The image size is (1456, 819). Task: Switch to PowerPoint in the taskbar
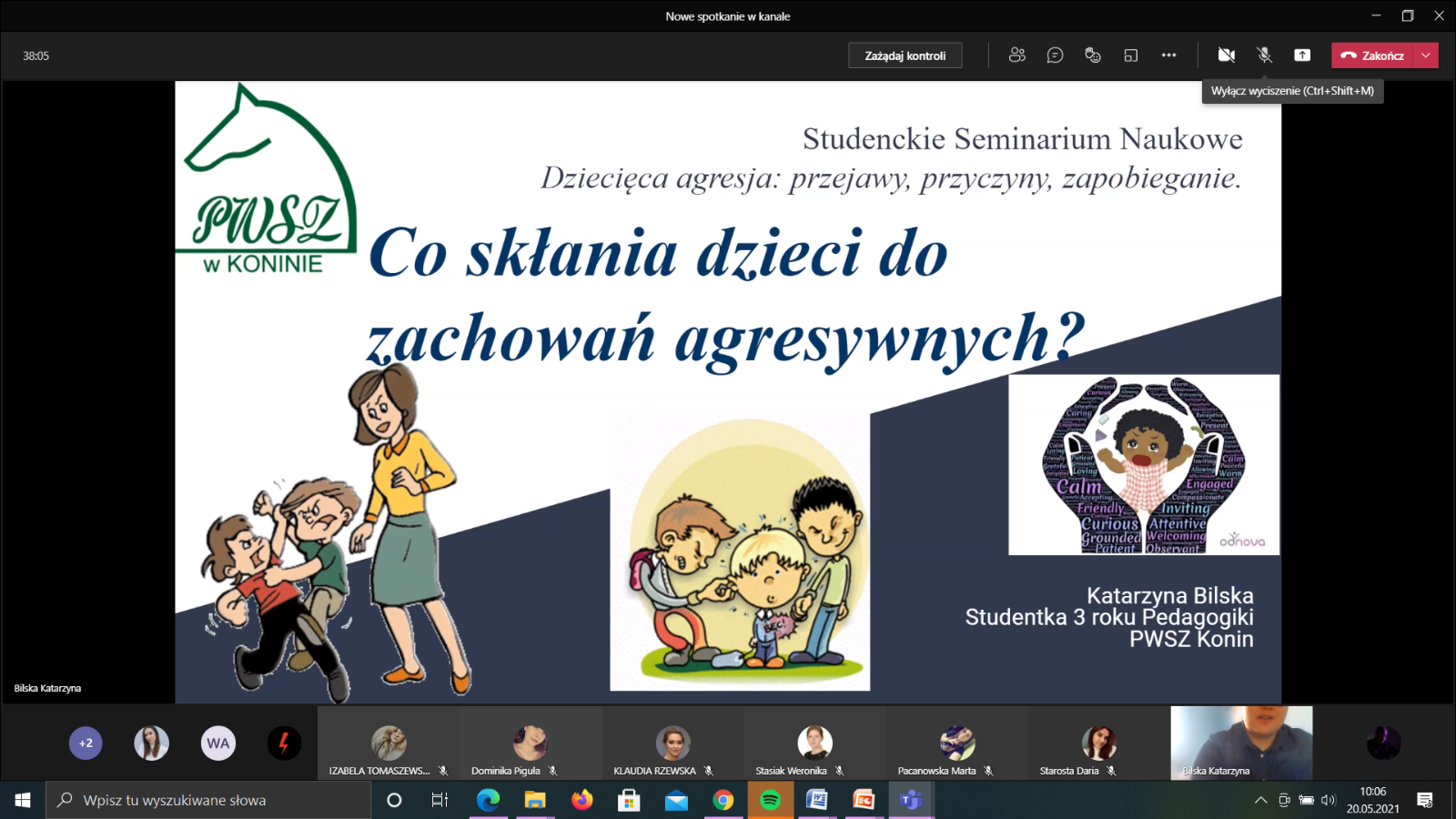[x=864, y=800]
